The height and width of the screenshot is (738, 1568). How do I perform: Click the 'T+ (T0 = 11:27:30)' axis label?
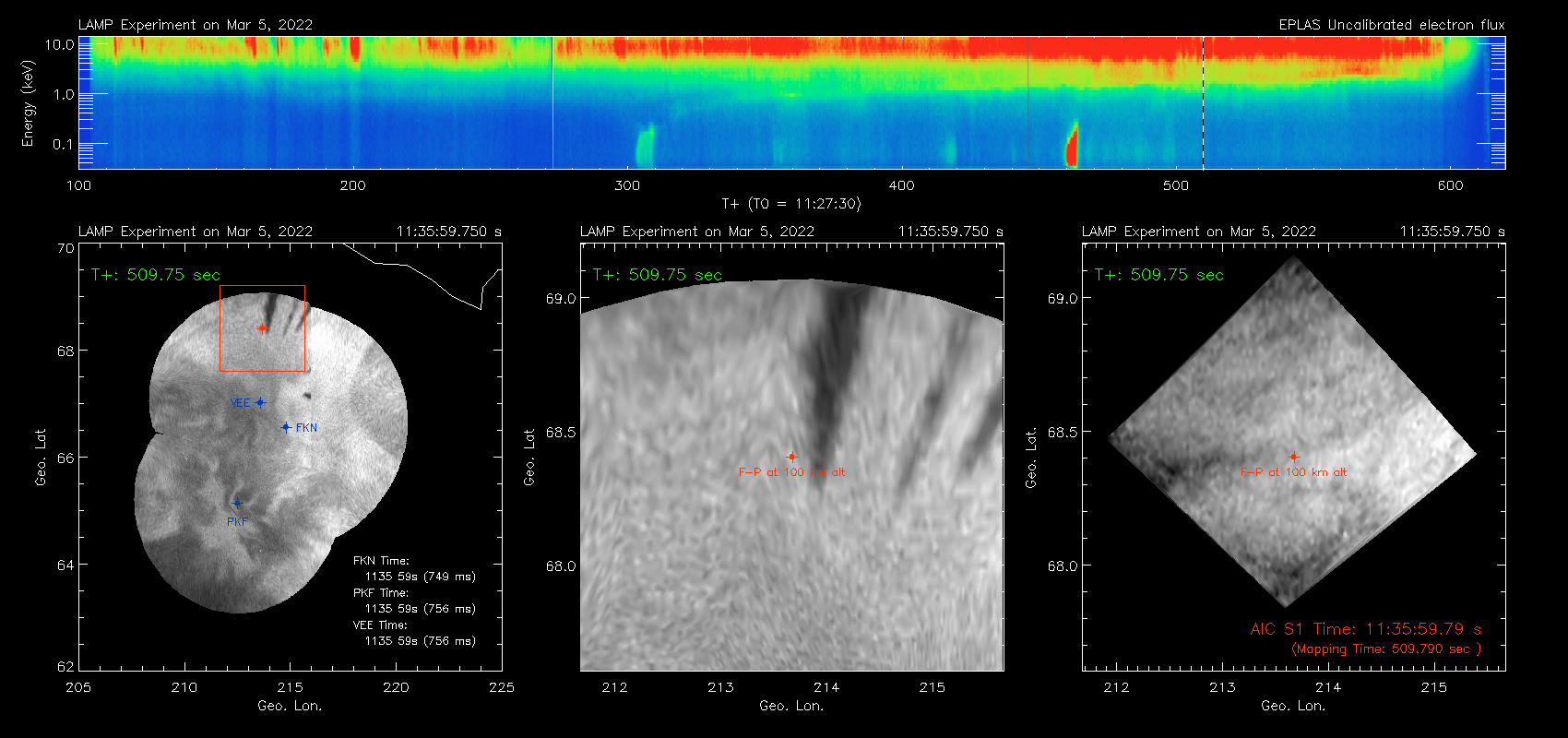coord(790,204)
